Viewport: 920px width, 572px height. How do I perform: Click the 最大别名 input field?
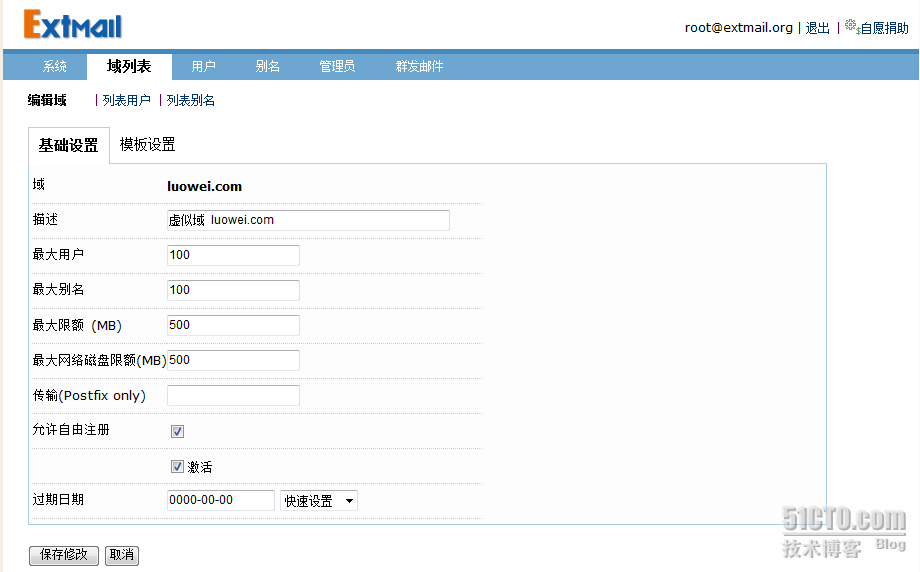pos(234,290)
